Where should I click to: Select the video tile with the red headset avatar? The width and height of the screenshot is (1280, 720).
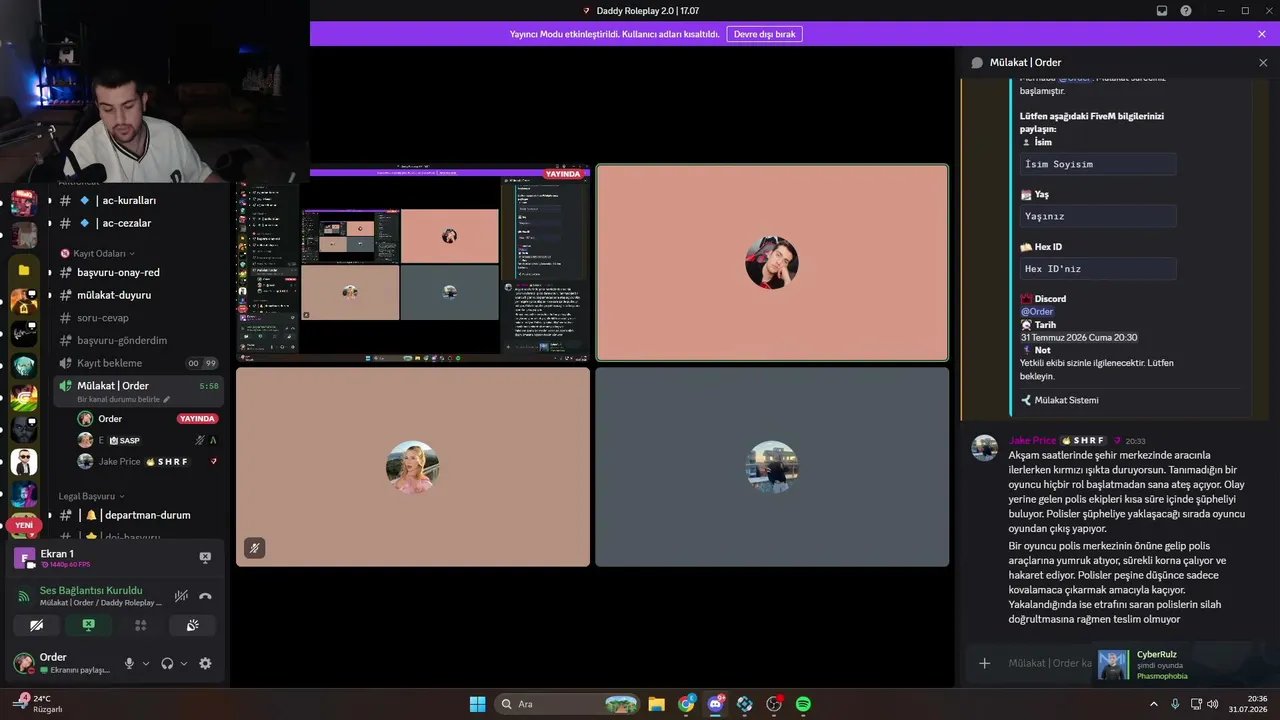(x=772, y=263)
